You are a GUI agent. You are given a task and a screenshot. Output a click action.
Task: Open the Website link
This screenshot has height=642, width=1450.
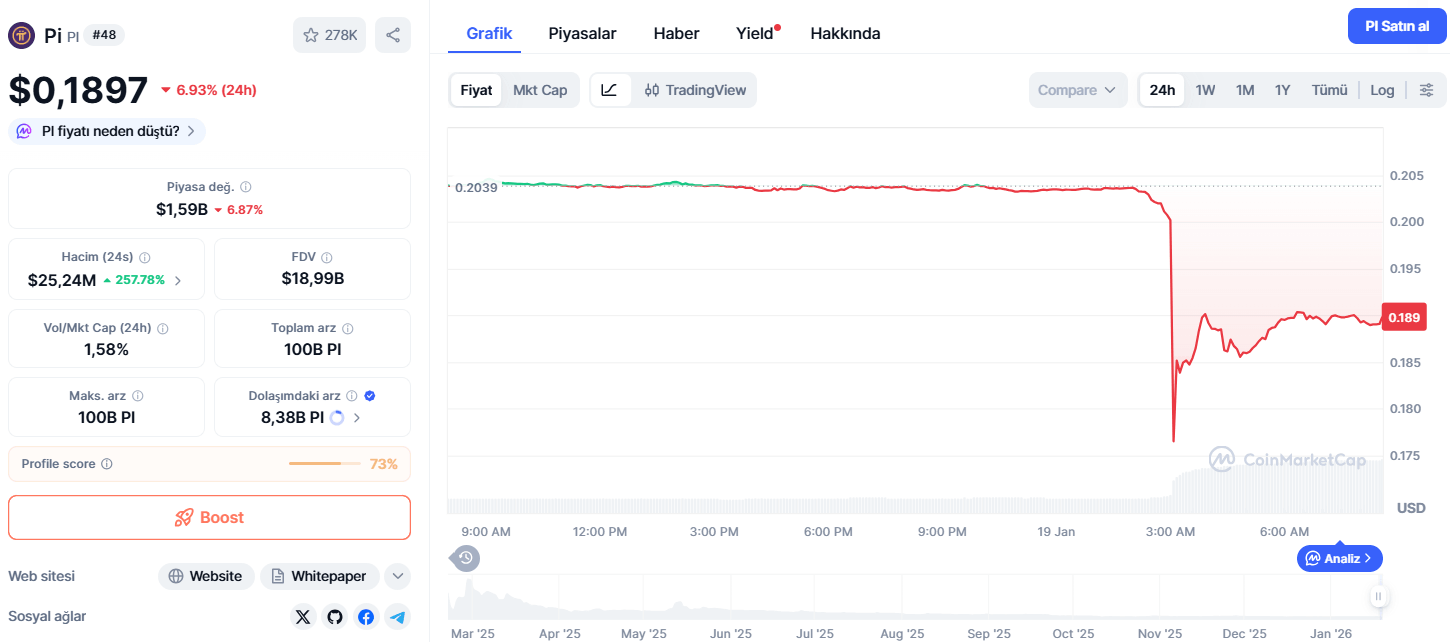[205, 576]
